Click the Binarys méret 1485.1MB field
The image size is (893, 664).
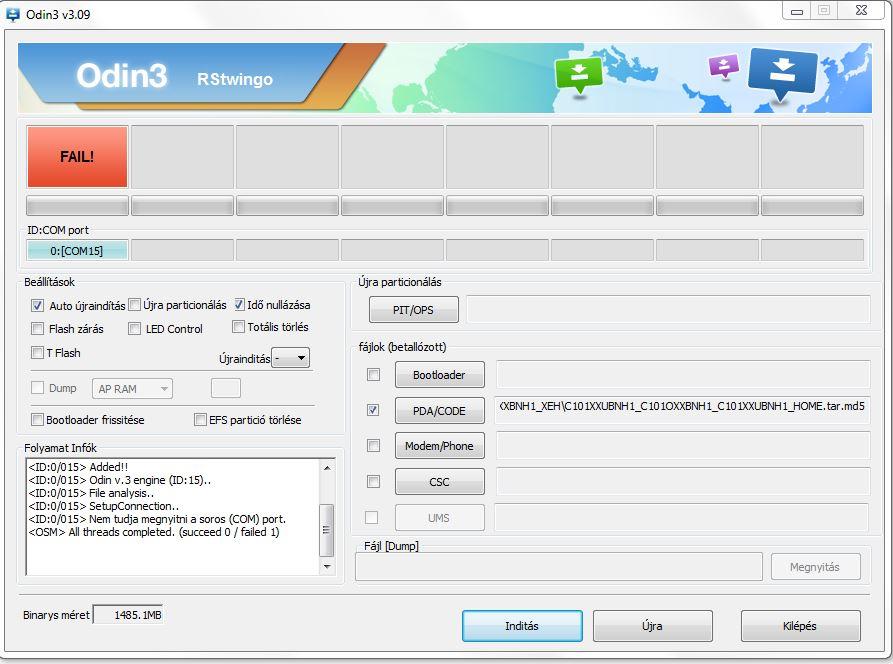coord(128,615)
